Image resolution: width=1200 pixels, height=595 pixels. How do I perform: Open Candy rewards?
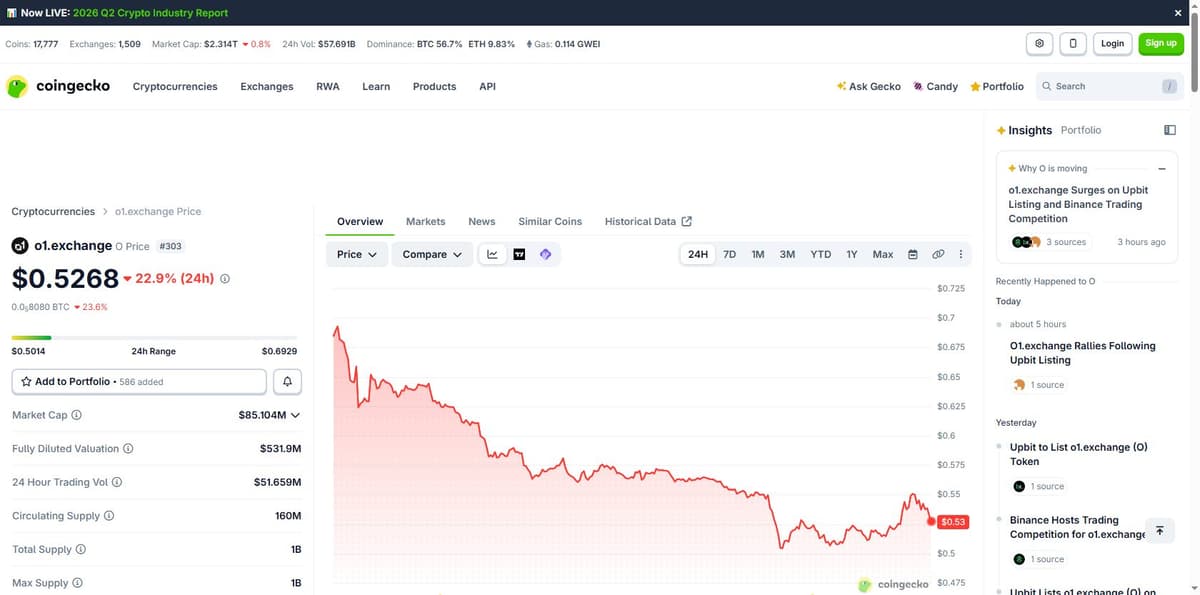coord(935,87)
